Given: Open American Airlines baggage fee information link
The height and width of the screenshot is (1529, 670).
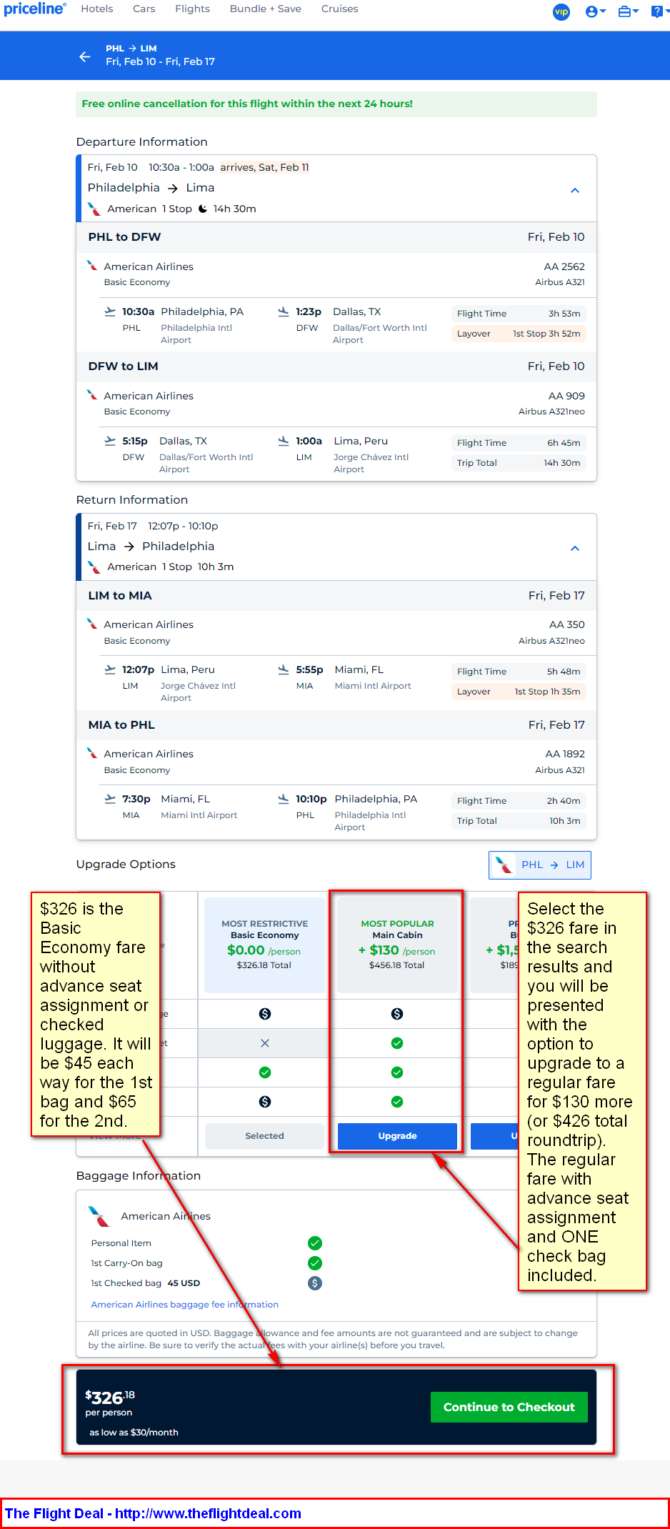Looking at the screenshot, I should click(185, 1304).
